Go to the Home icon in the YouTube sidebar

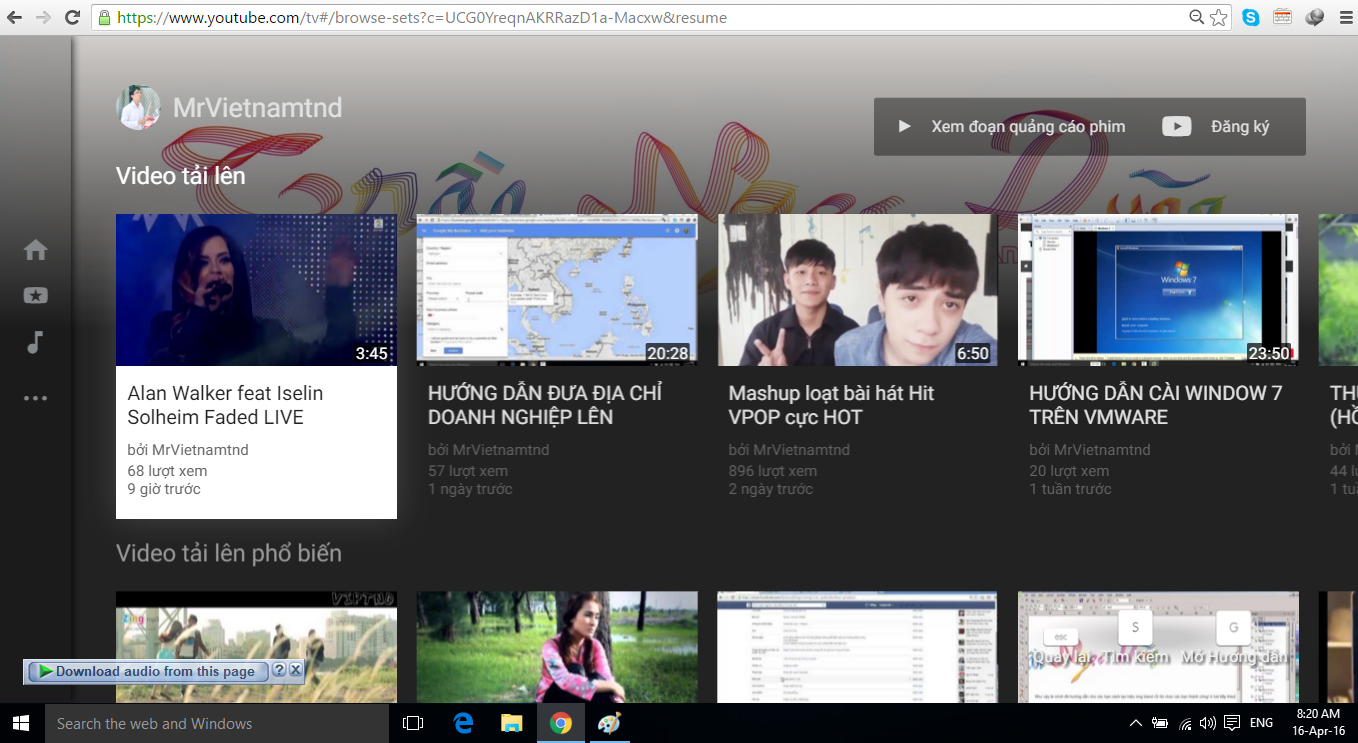[x=36, y=250]
